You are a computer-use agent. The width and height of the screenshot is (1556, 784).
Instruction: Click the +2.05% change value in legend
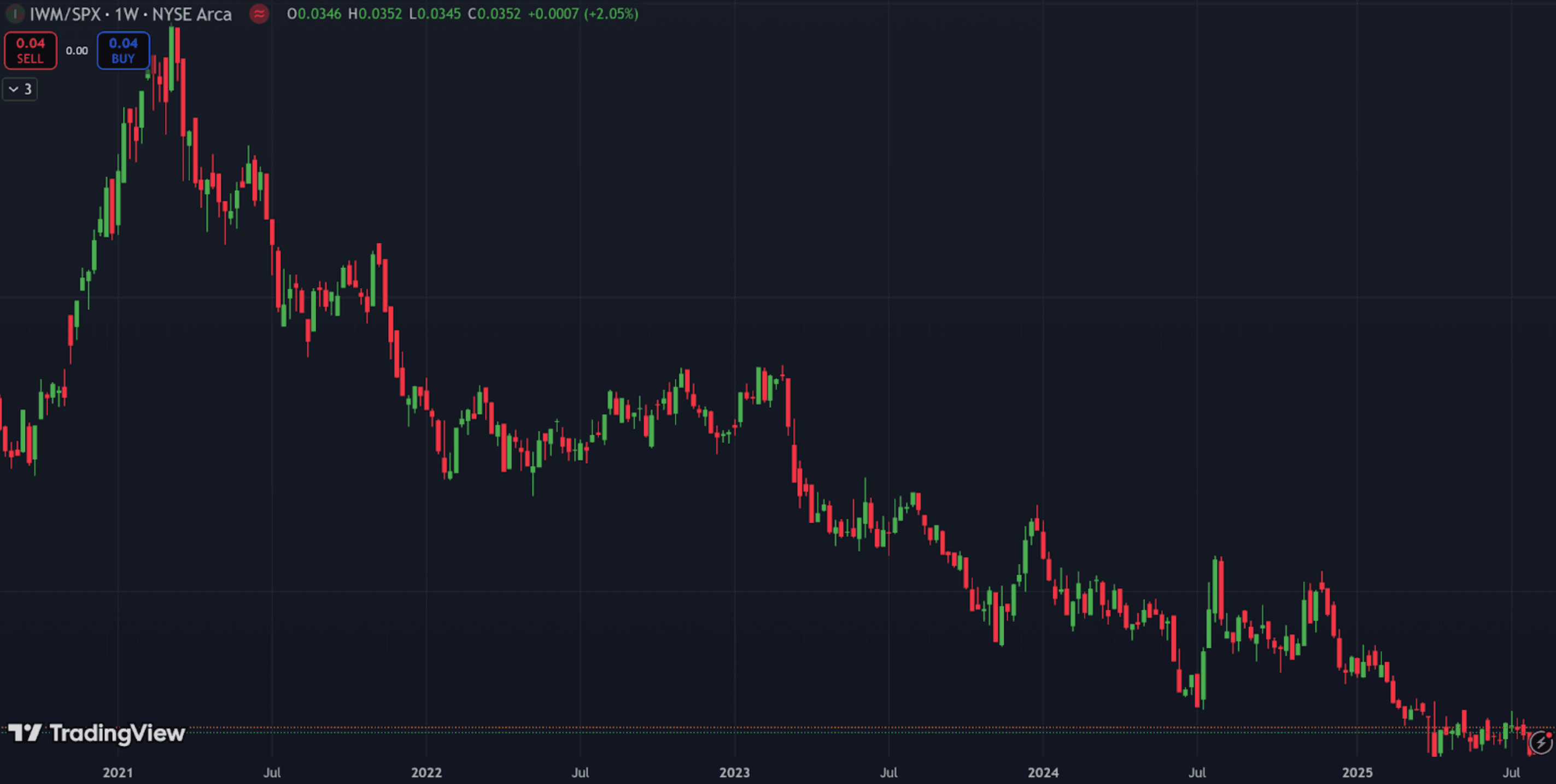[x=611, y=14]
